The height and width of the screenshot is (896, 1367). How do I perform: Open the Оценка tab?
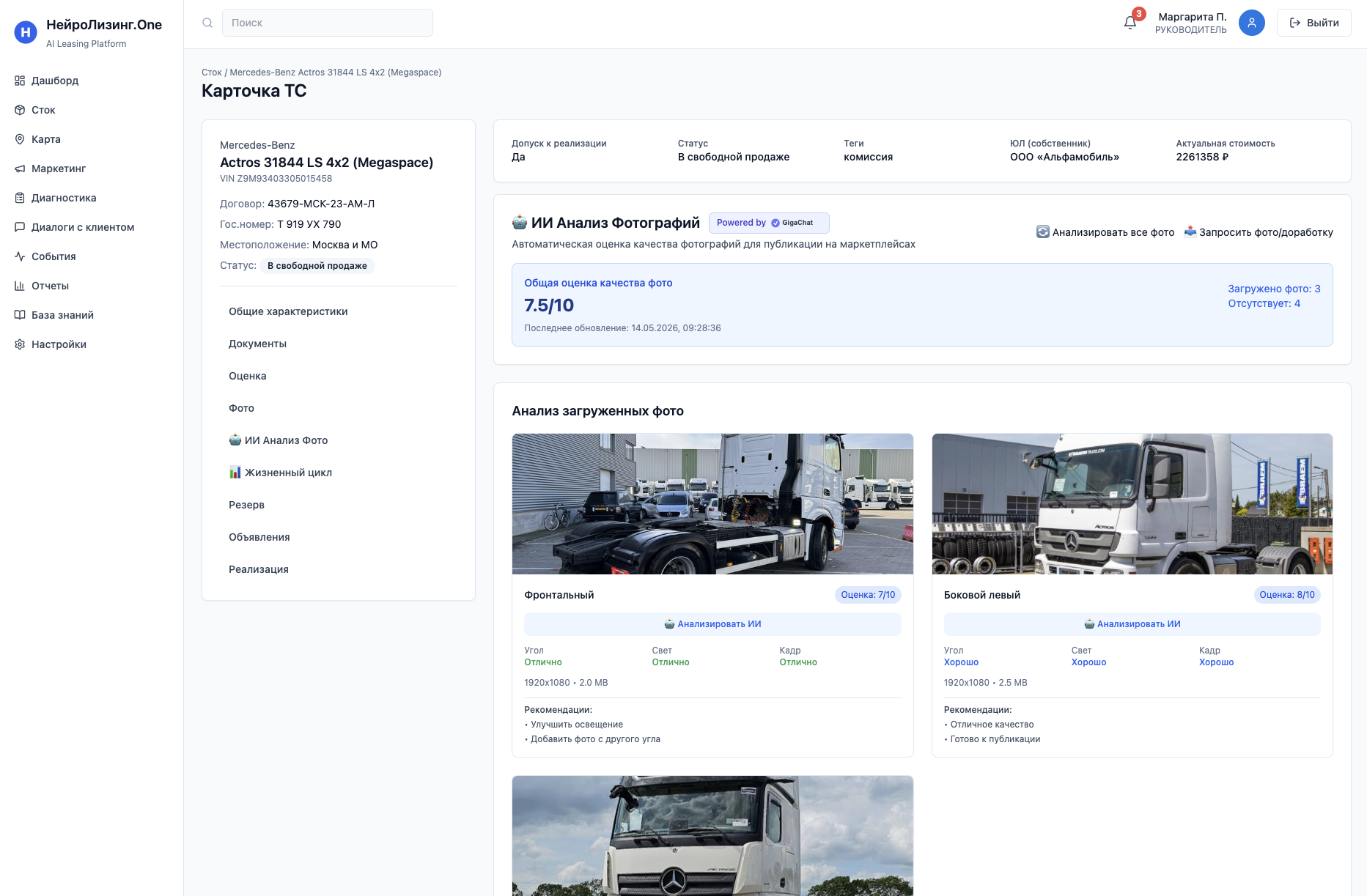(x=248, y=376)
